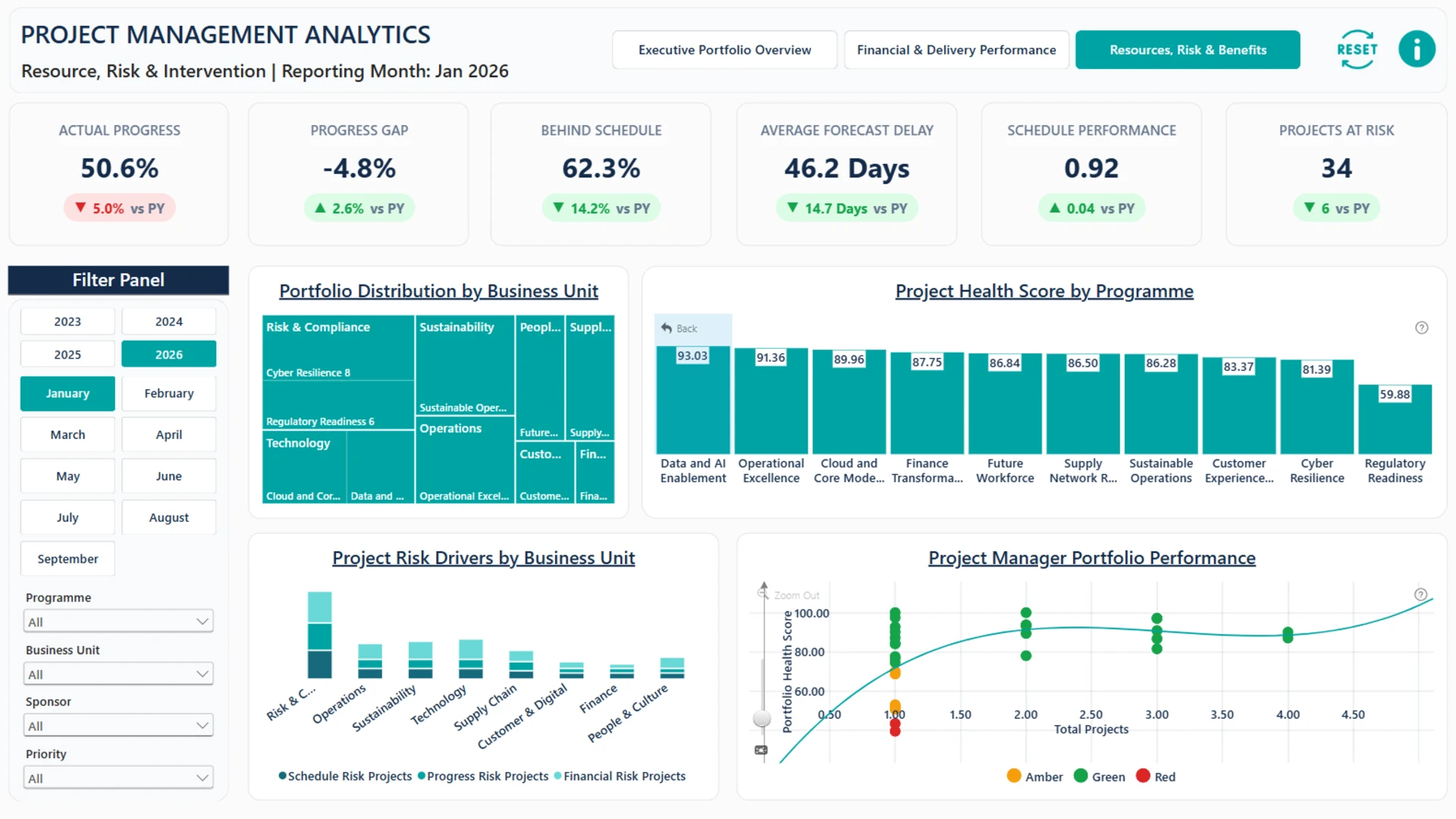Click the down arrow under Projects At Risk
Screen dimensions: 1456x819
click(1309, 207)
